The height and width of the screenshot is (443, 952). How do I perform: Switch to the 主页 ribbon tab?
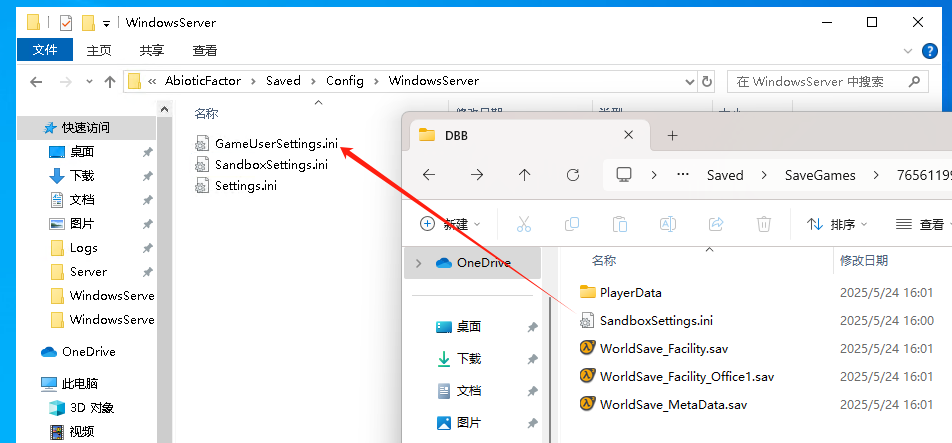pyautogui.click(x=99, y=50)
